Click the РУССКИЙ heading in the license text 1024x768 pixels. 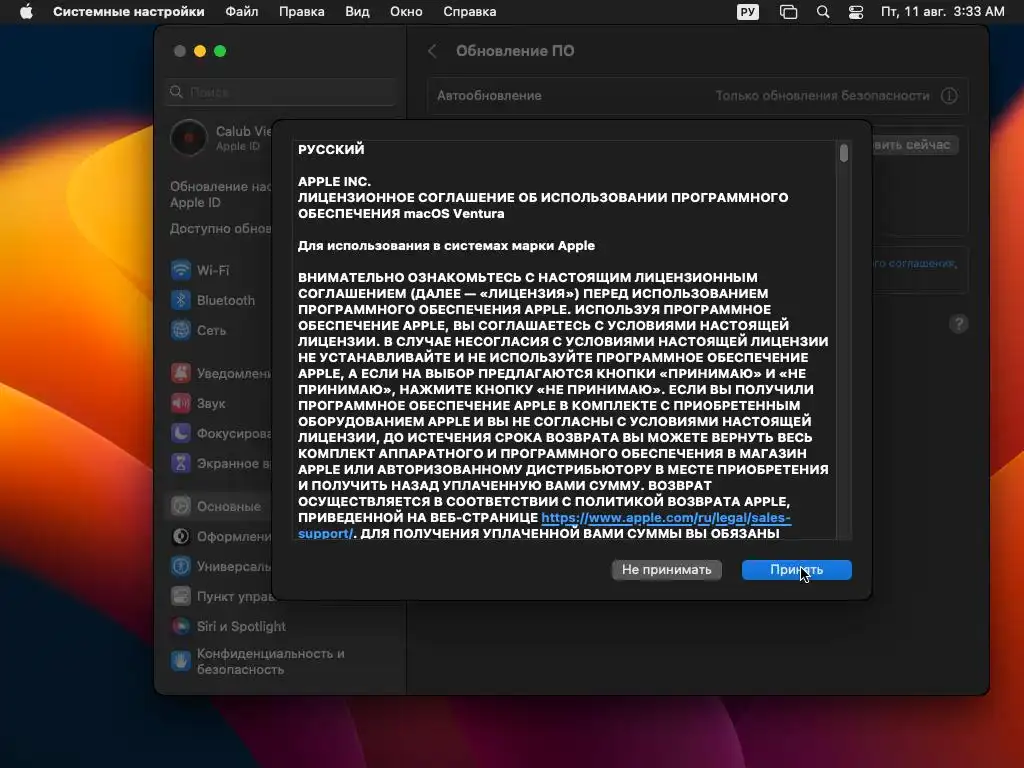331,150
